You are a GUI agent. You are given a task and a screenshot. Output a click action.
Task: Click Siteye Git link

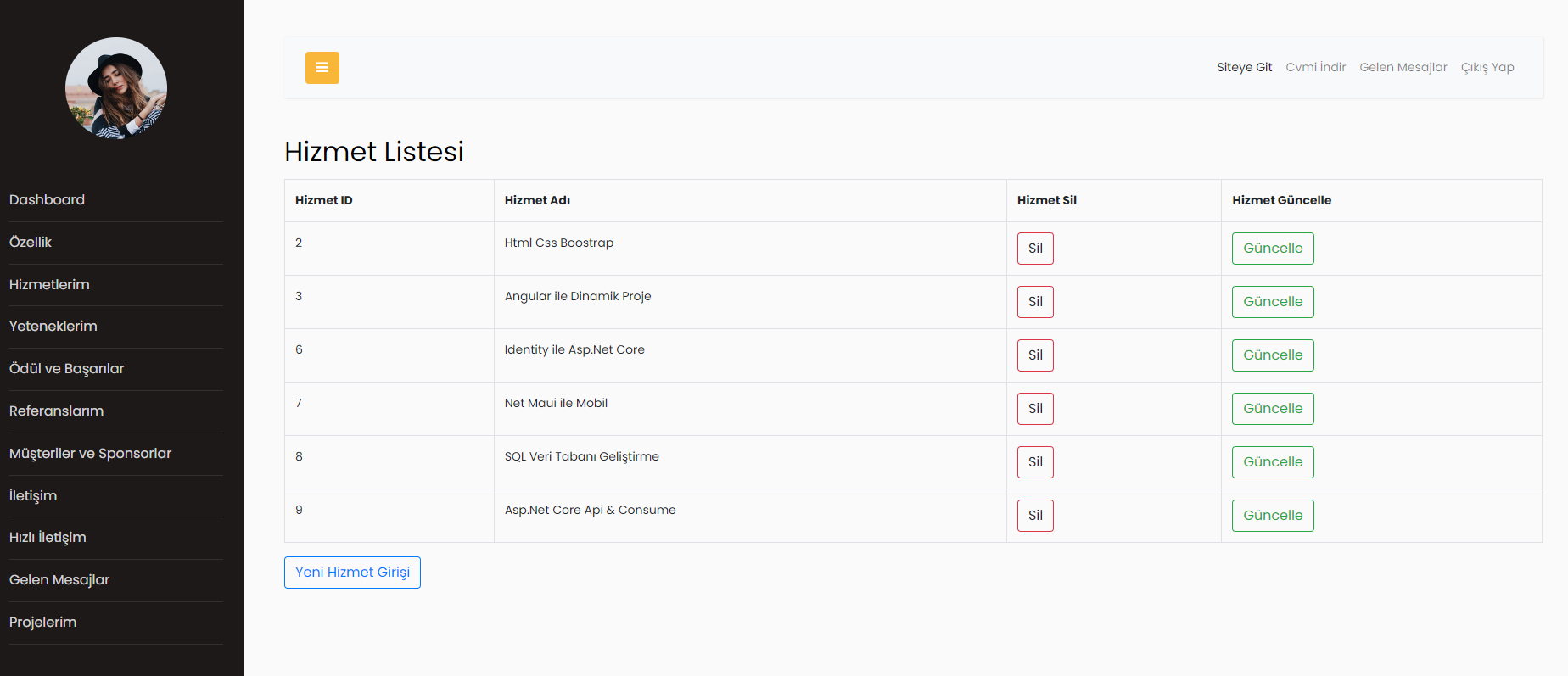1245,67
